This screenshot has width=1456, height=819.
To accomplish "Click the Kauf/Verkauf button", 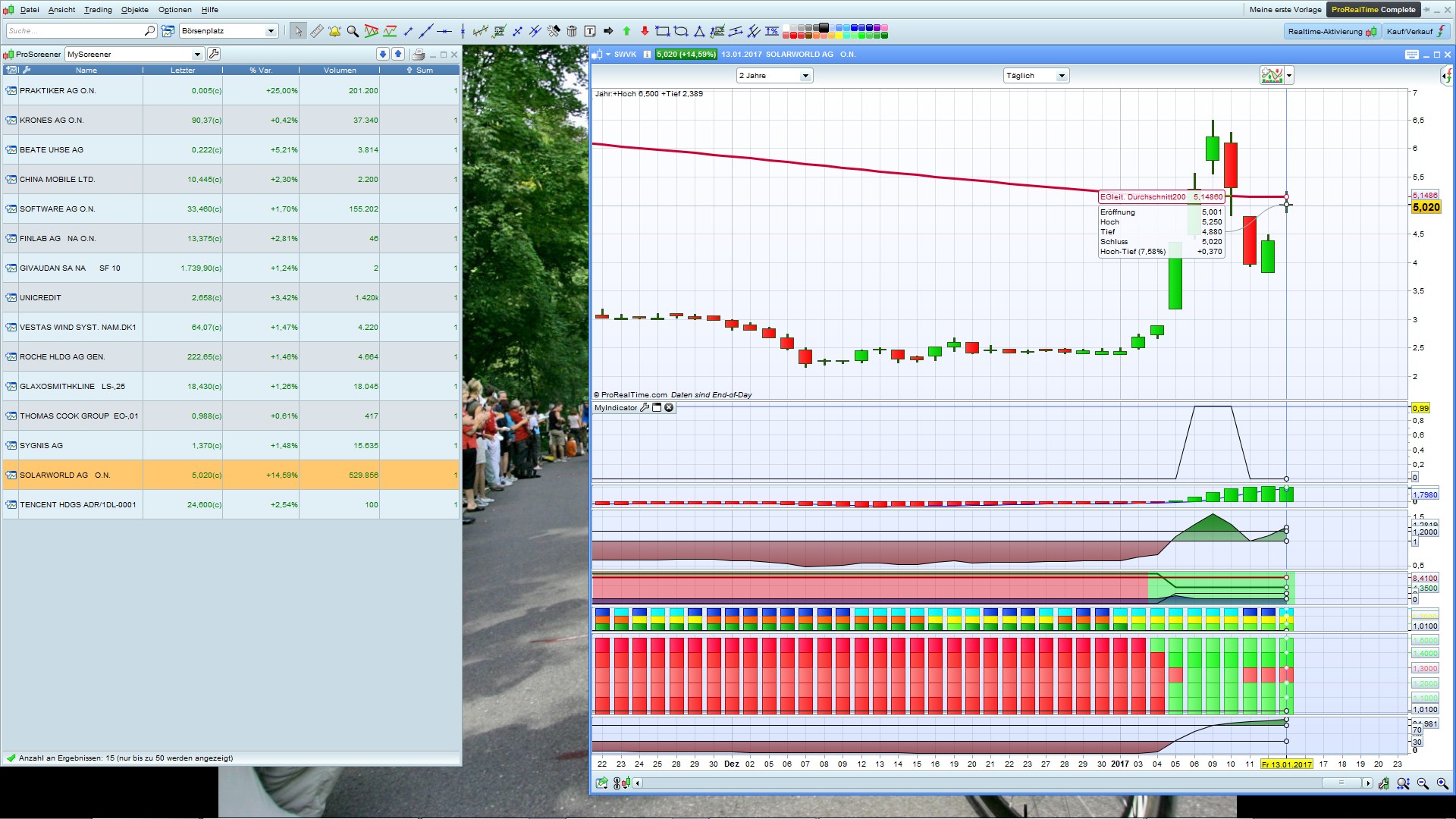I will [1417, 31].
